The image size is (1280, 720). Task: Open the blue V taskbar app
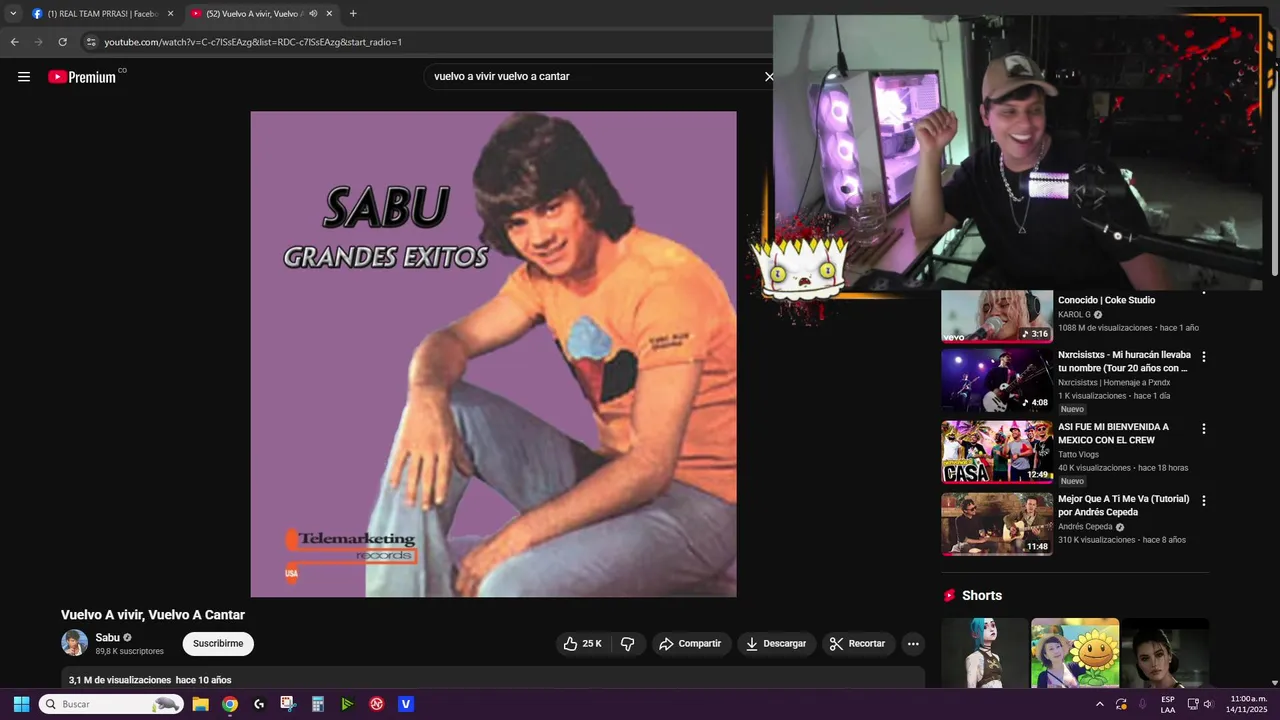pos(406,704)
